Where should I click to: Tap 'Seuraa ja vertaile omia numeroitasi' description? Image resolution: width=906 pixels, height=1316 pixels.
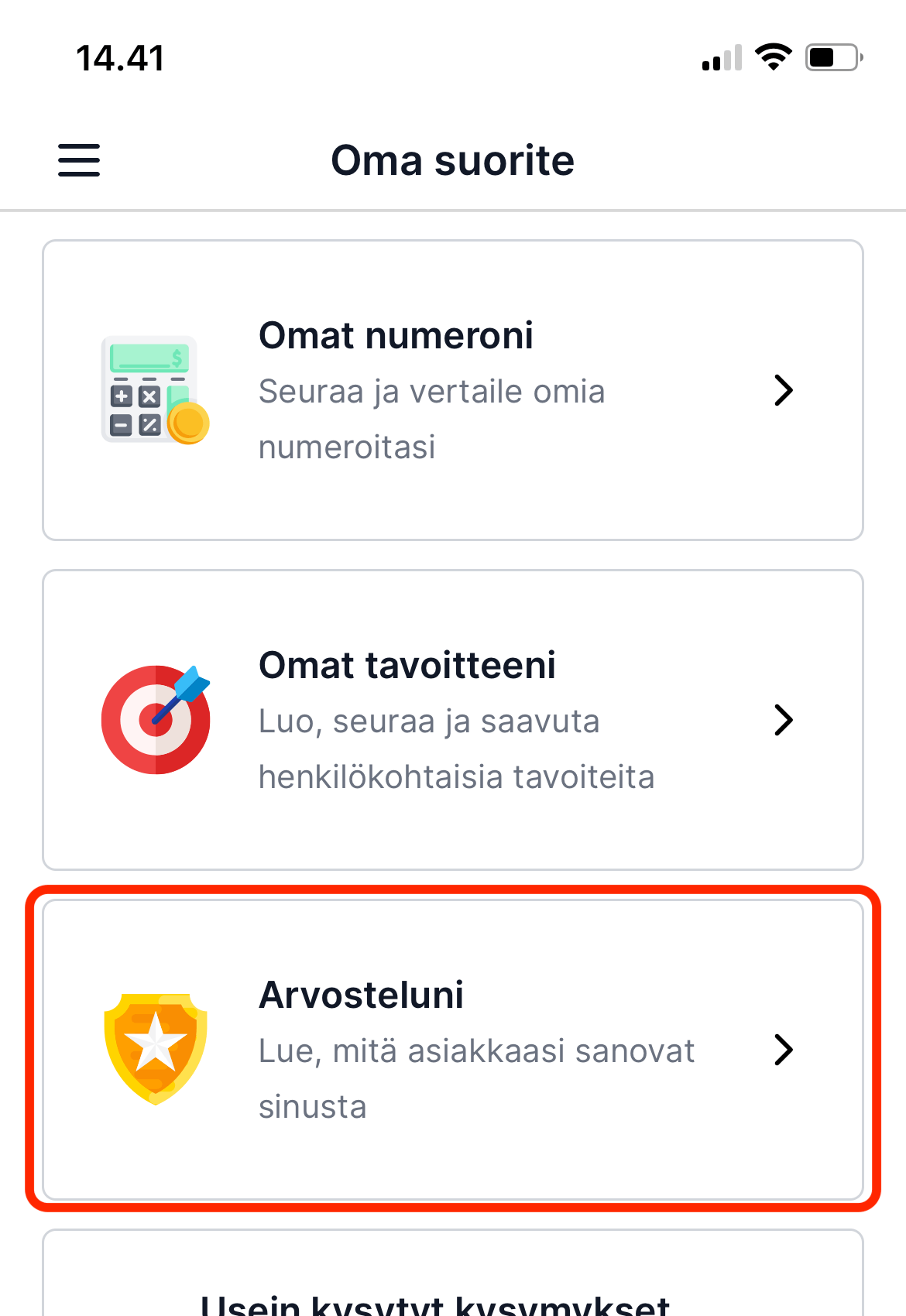pyautogui.click(x=431, y=419)
